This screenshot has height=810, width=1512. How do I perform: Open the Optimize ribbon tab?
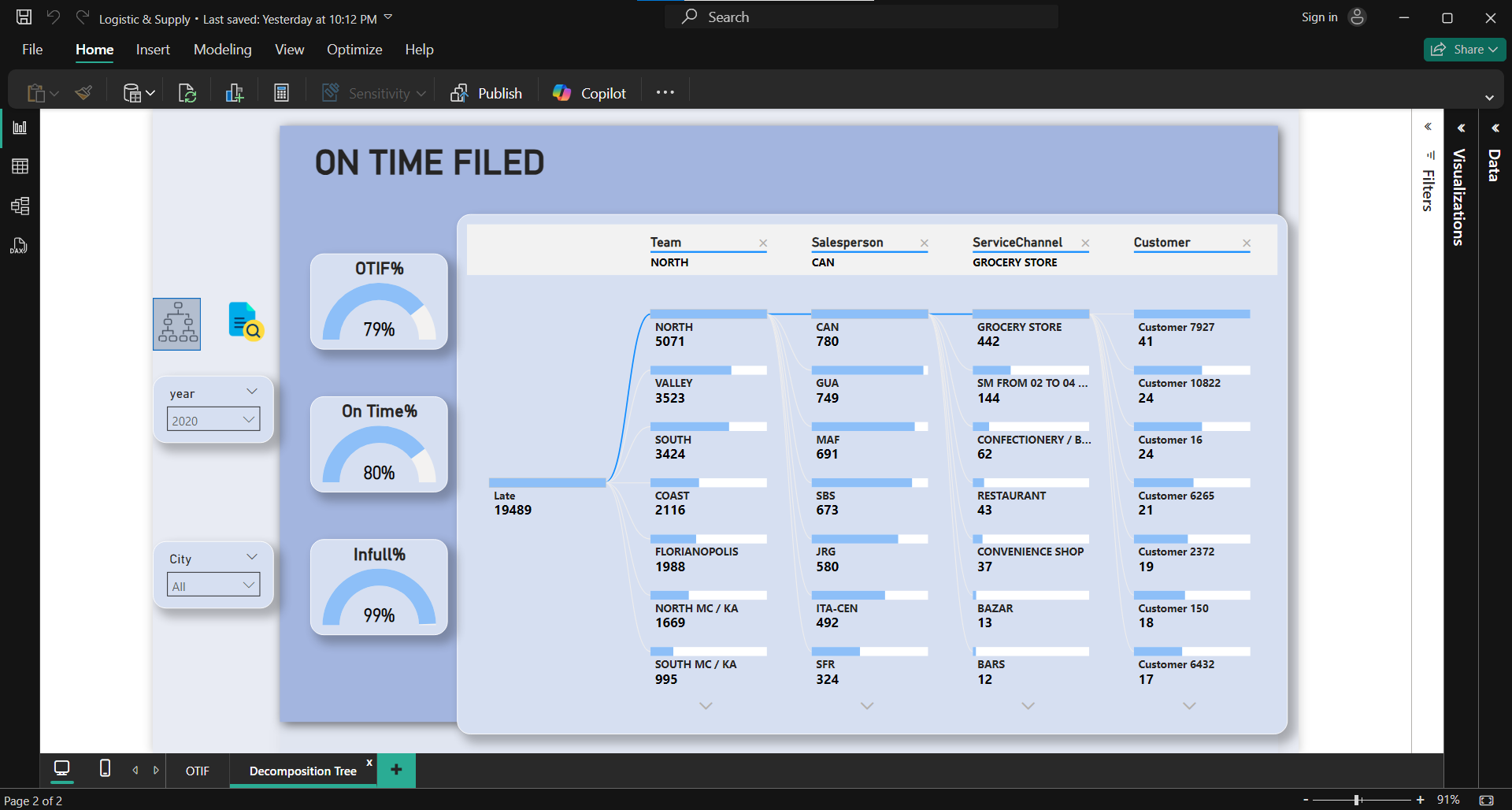pyautogui.click(x=354, y=50)
